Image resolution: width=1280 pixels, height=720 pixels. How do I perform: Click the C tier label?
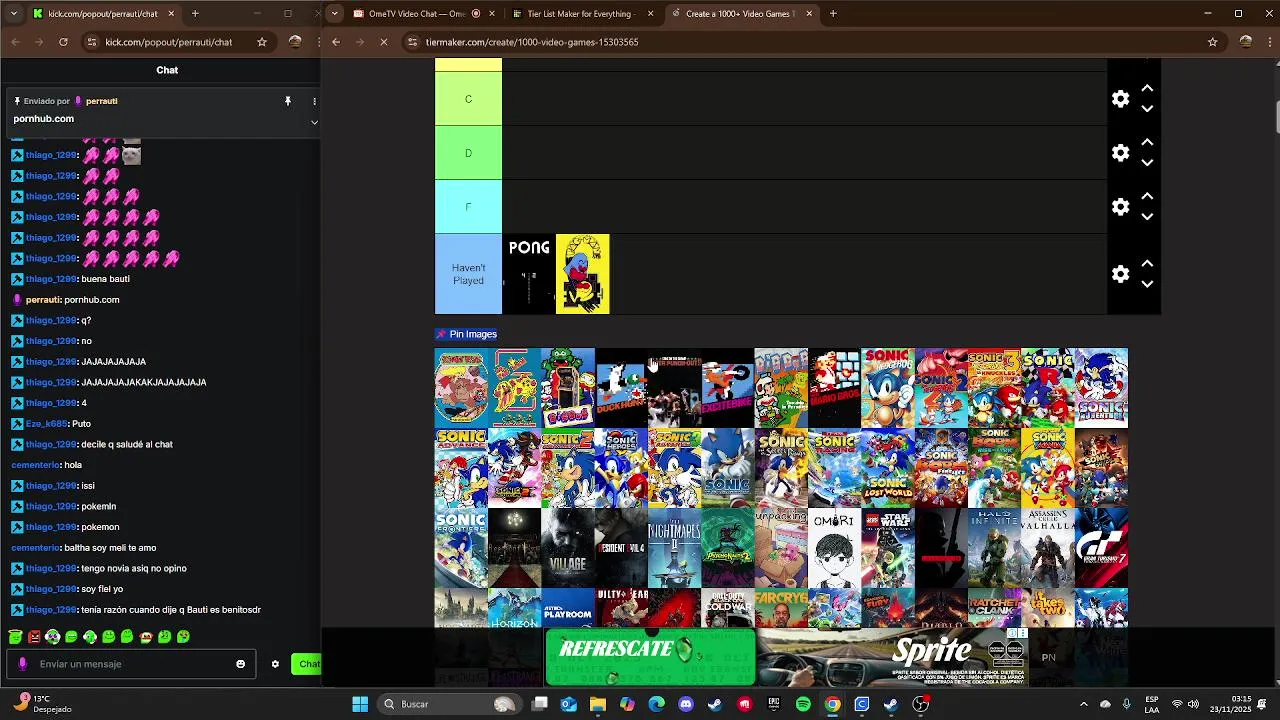468,99
